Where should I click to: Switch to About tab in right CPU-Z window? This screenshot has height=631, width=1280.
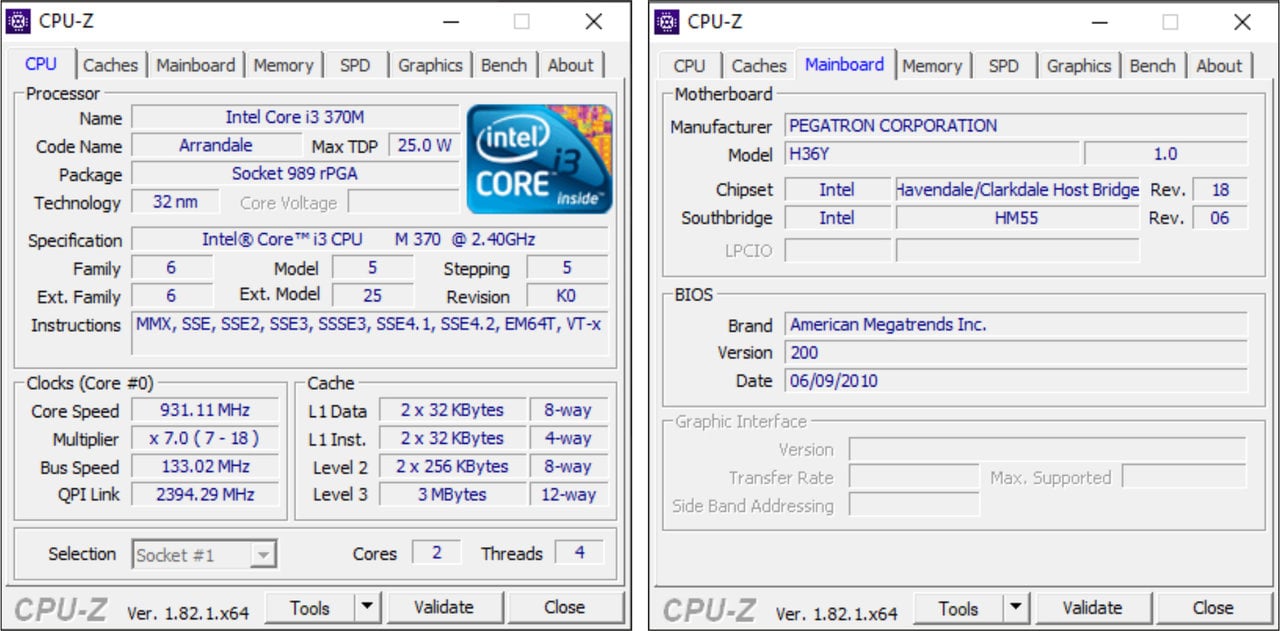[x=1220, y=65]
